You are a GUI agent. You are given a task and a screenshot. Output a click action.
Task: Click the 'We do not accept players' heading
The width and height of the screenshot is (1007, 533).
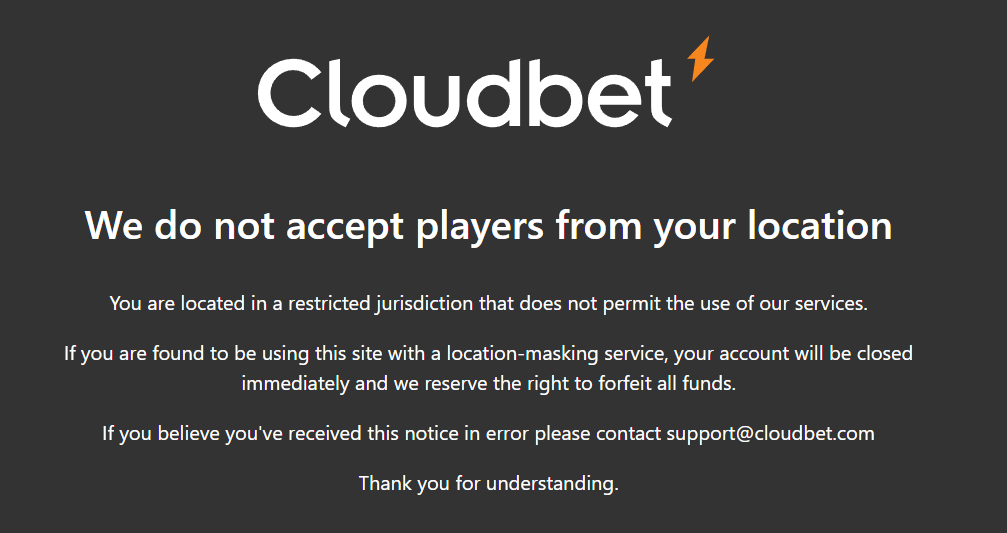pyautogui.click(x=488, y=225)
